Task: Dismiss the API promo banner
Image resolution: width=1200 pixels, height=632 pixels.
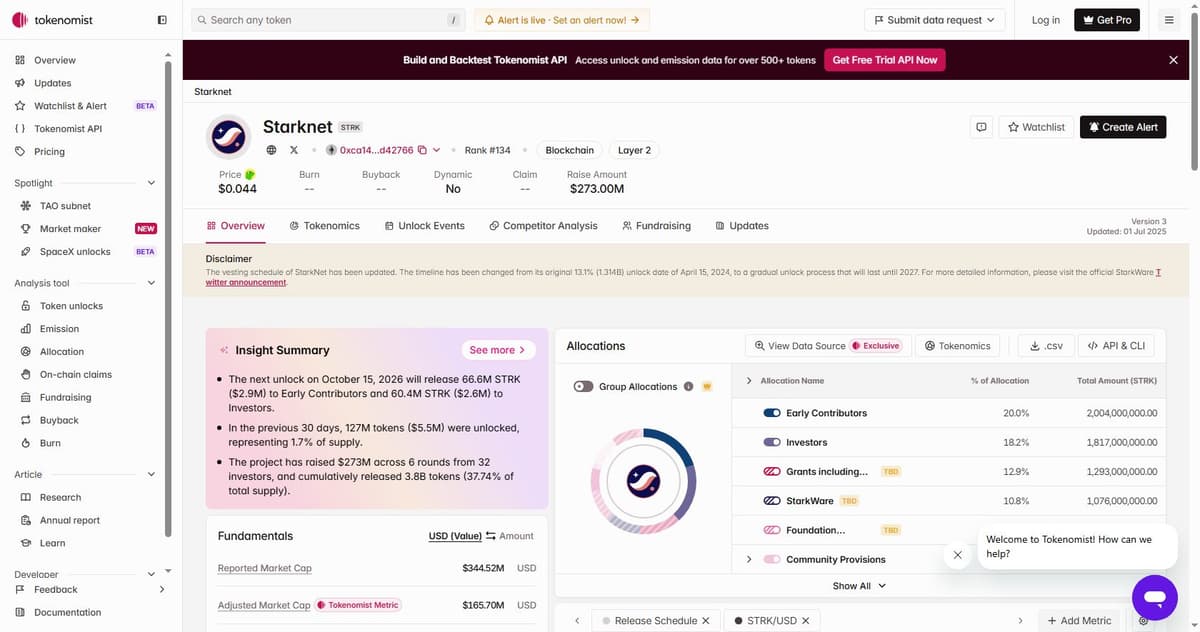Action: [x=1173, y=60]
